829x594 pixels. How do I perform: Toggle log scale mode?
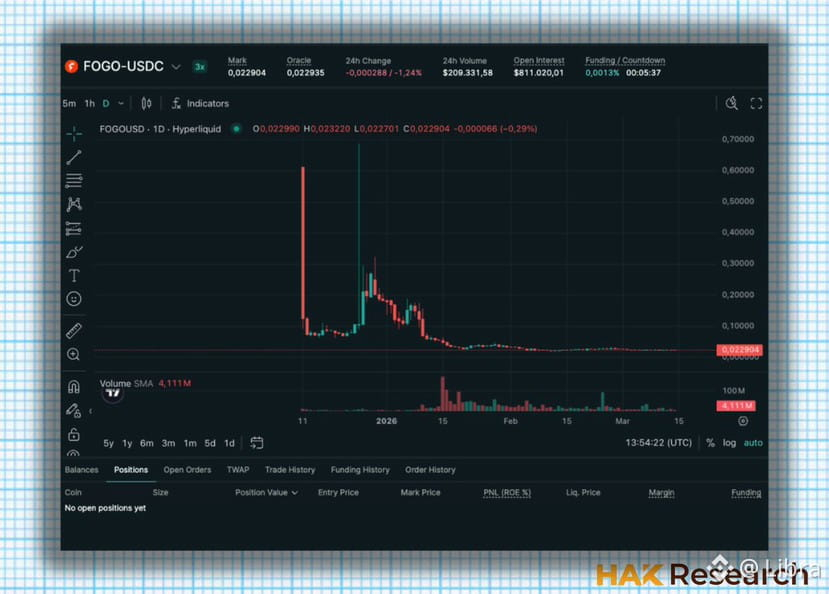click(730, 443)
